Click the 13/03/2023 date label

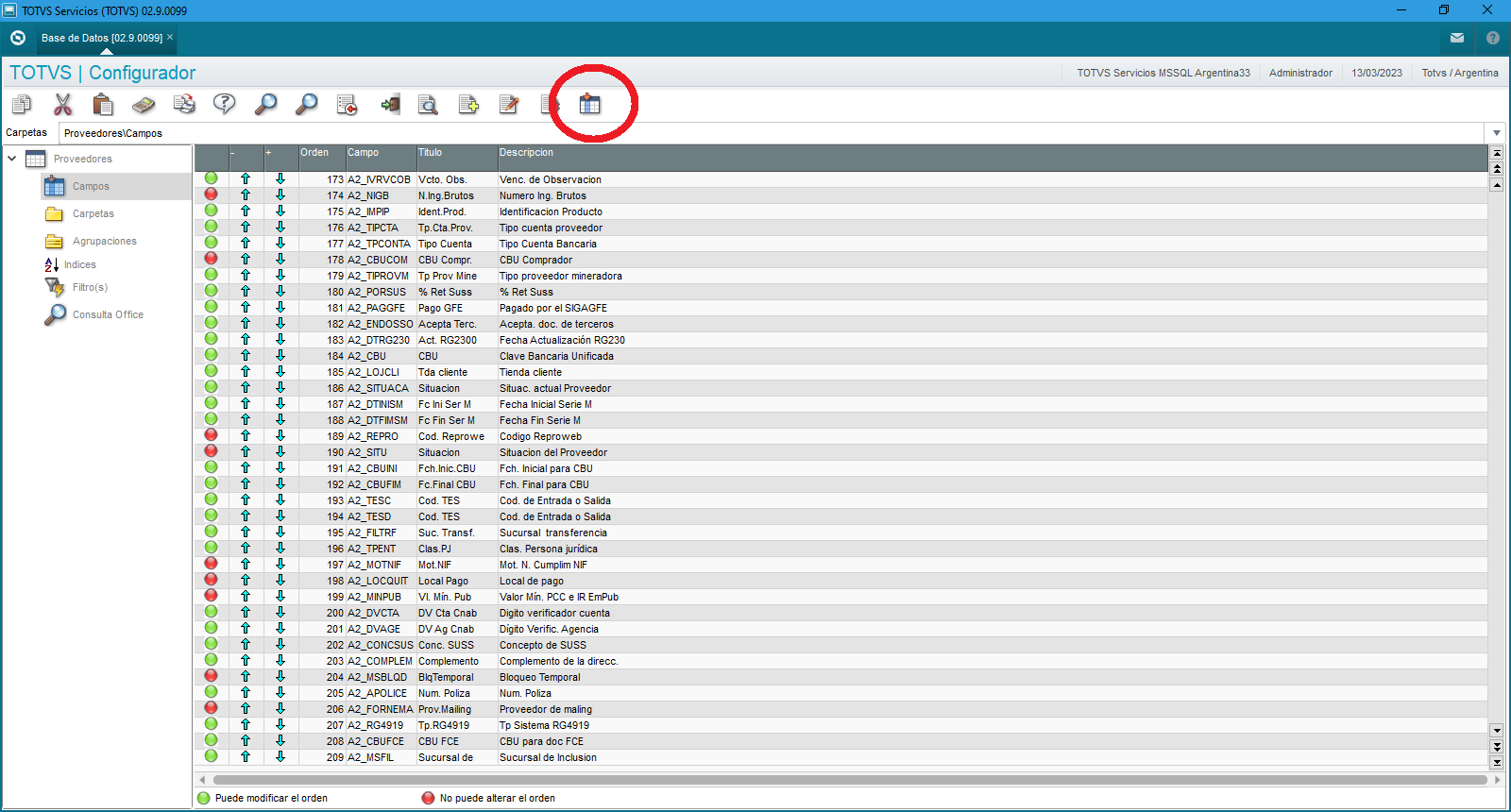(1377, 73)
